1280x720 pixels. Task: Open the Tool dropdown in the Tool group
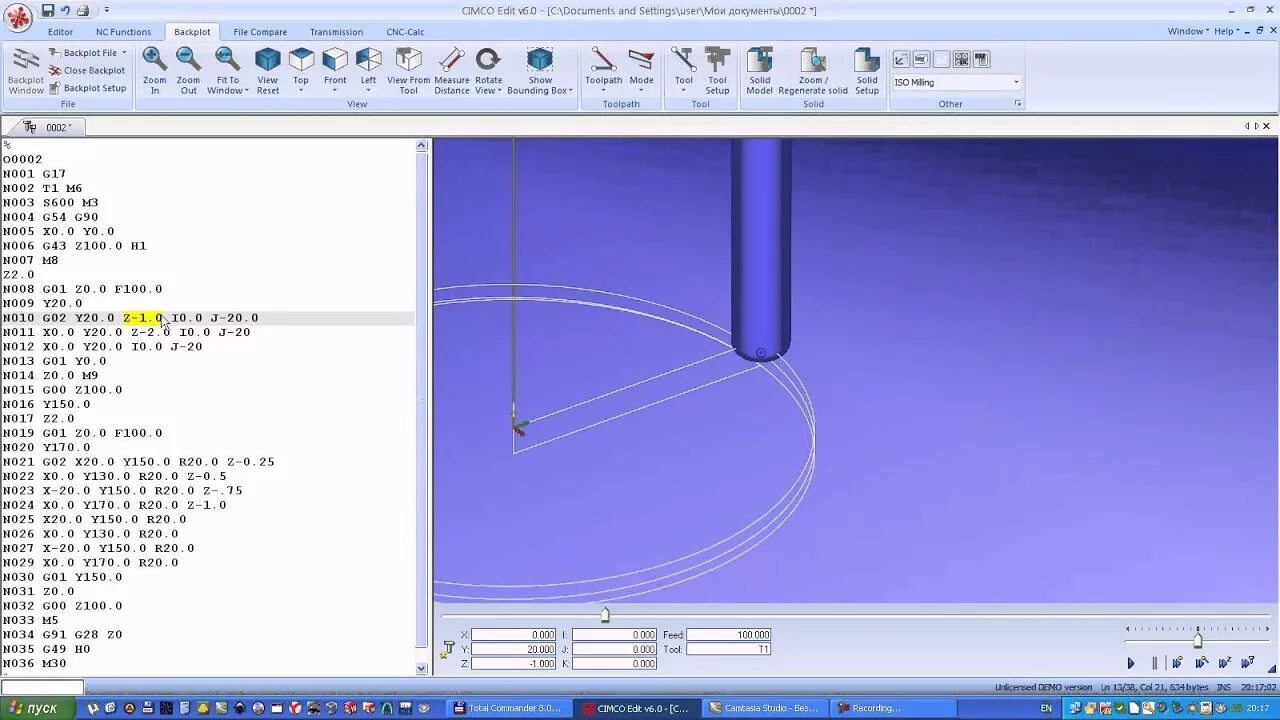point(683,91)
